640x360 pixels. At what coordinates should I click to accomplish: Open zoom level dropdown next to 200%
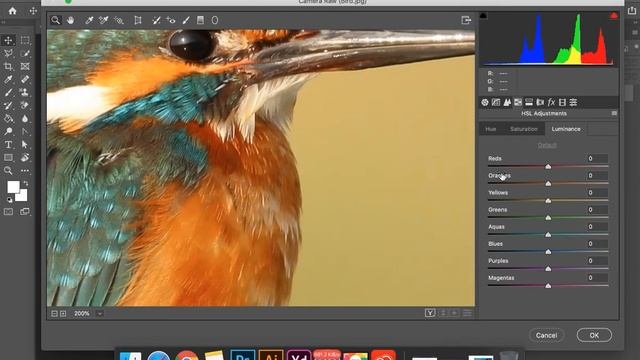click(100, 313)
